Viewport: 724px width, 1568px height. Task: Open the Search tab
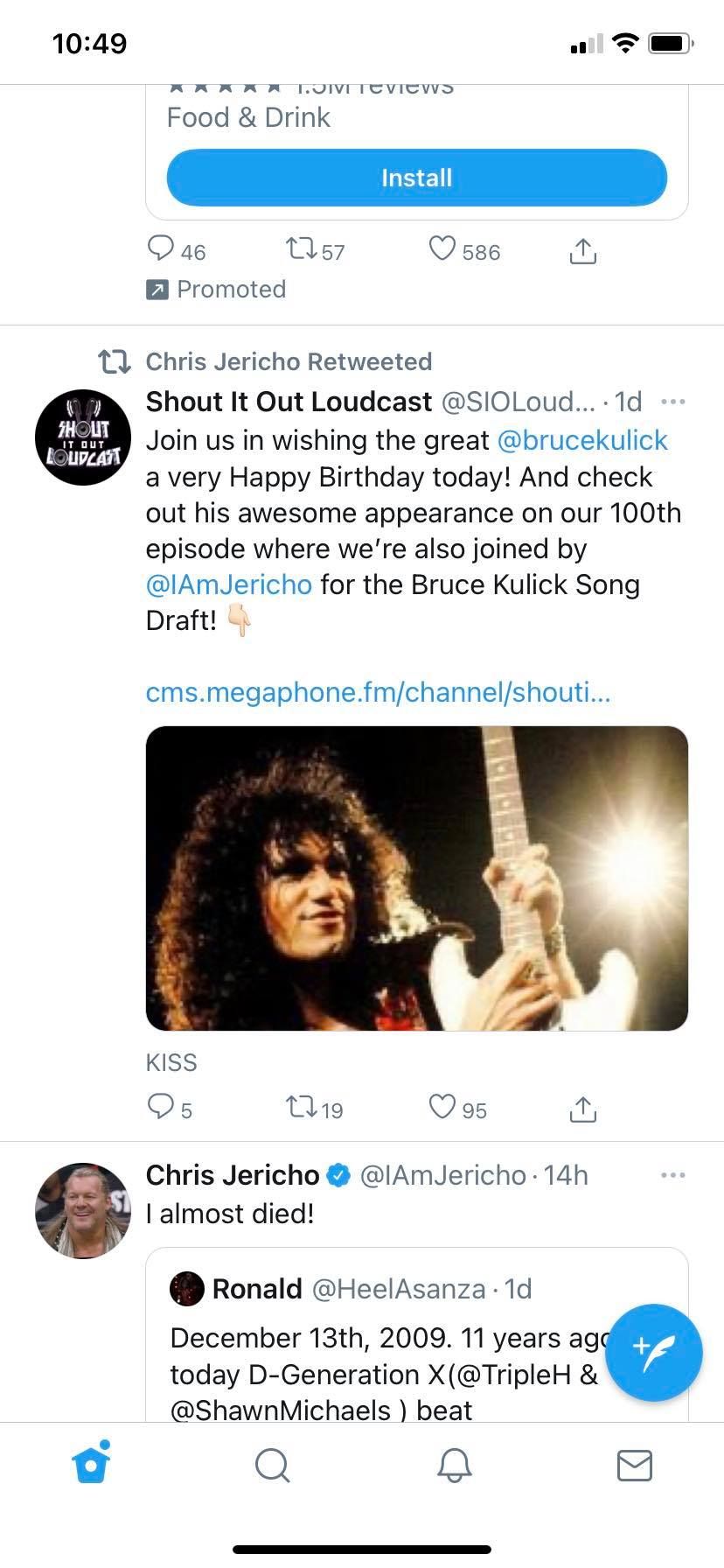click(272, 1465)
